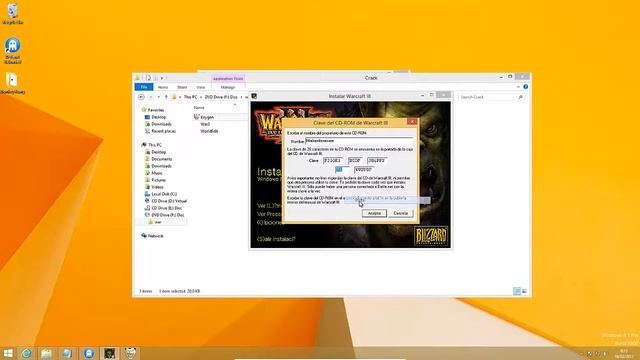The image size is (640, 360).
Task: Open the quick access toolbar customize dropdown
Action: click(162, 78)
